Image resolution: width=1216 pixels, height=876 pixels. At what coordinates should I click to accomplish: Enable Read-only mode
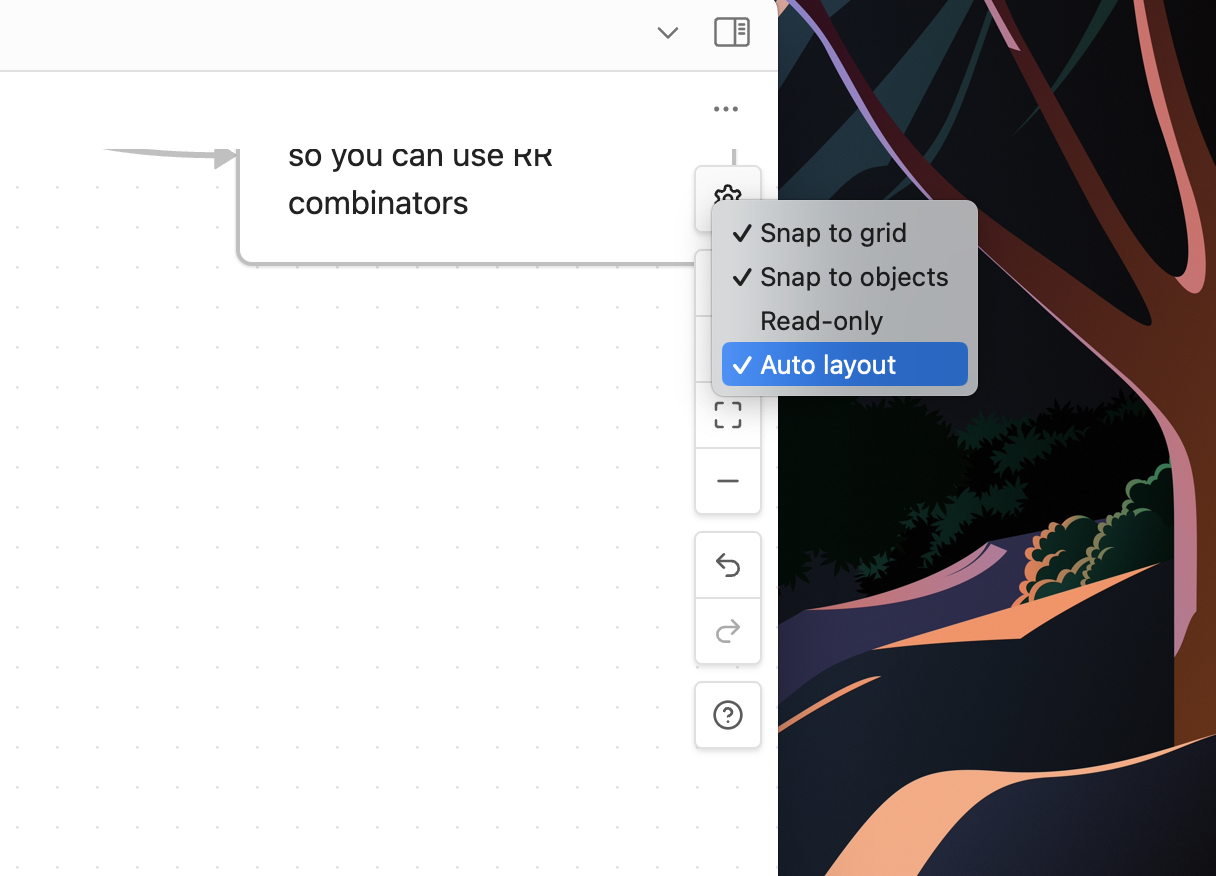coord(845,321)
